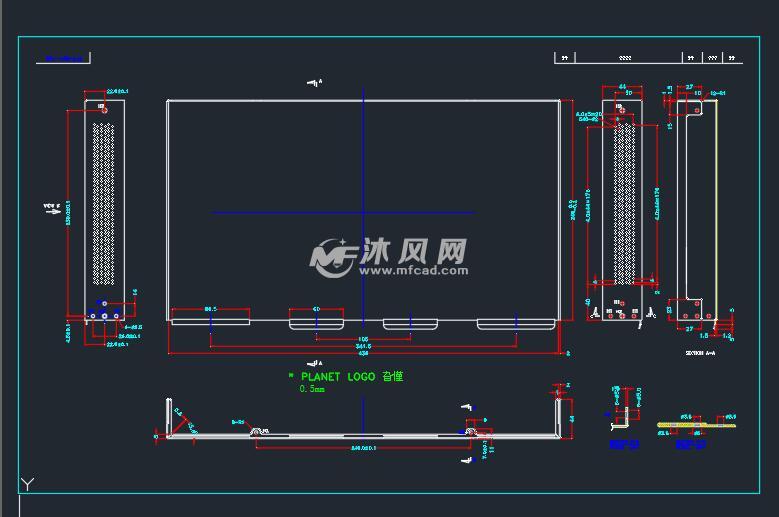Screen dimensions: 779x517
Task: Click the wide ???? cell in title block
Action: [628, 58]
